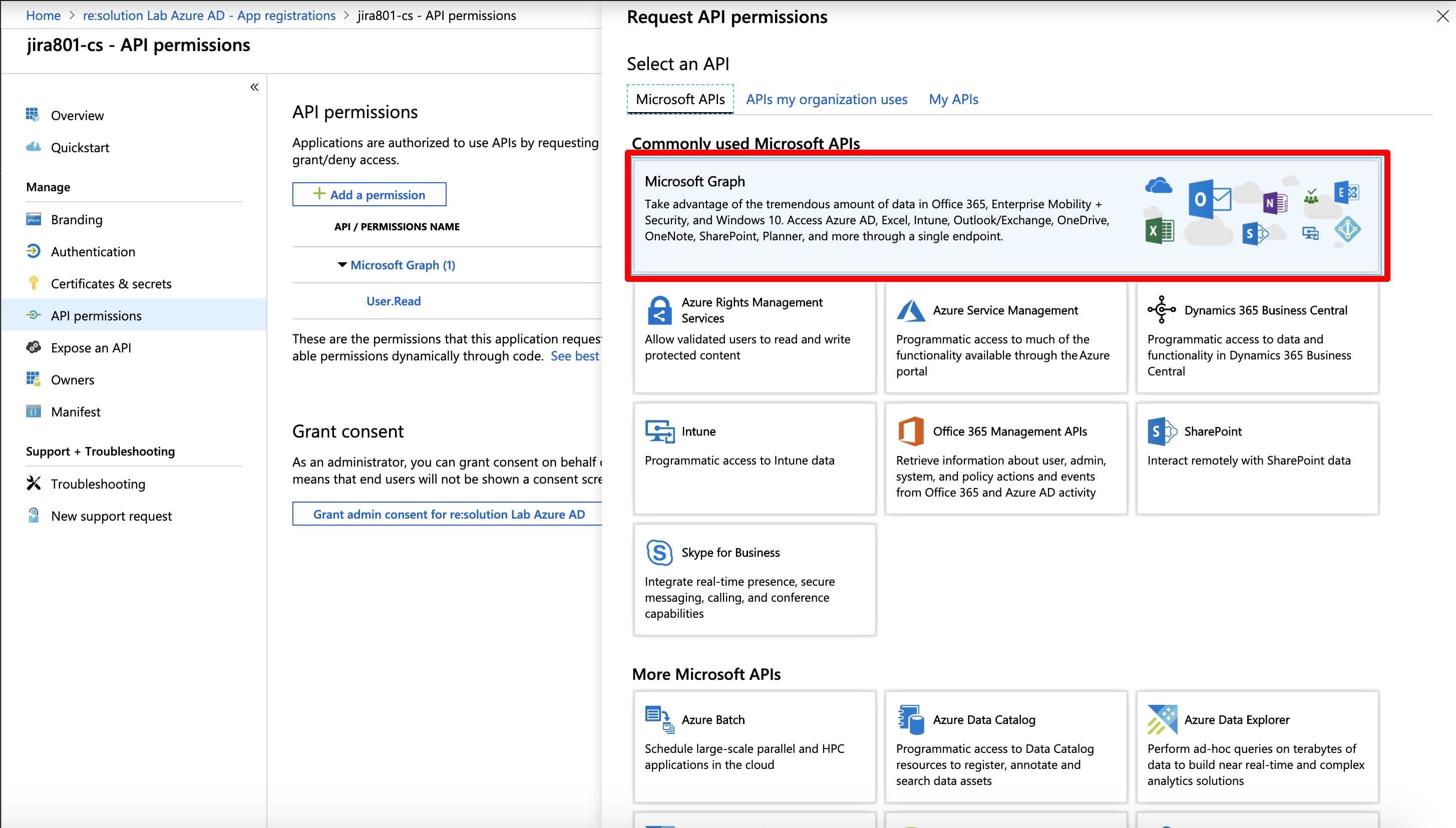Click the OneNote icon in Microsoft Graph card
1456x828 pixels.
1275,202
